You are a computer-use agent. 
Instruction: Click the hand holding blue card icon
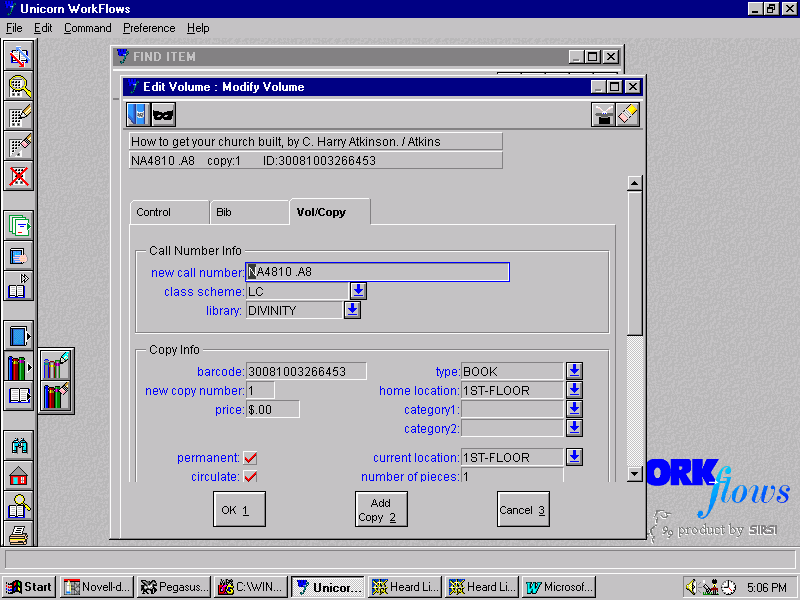point(19,256)
